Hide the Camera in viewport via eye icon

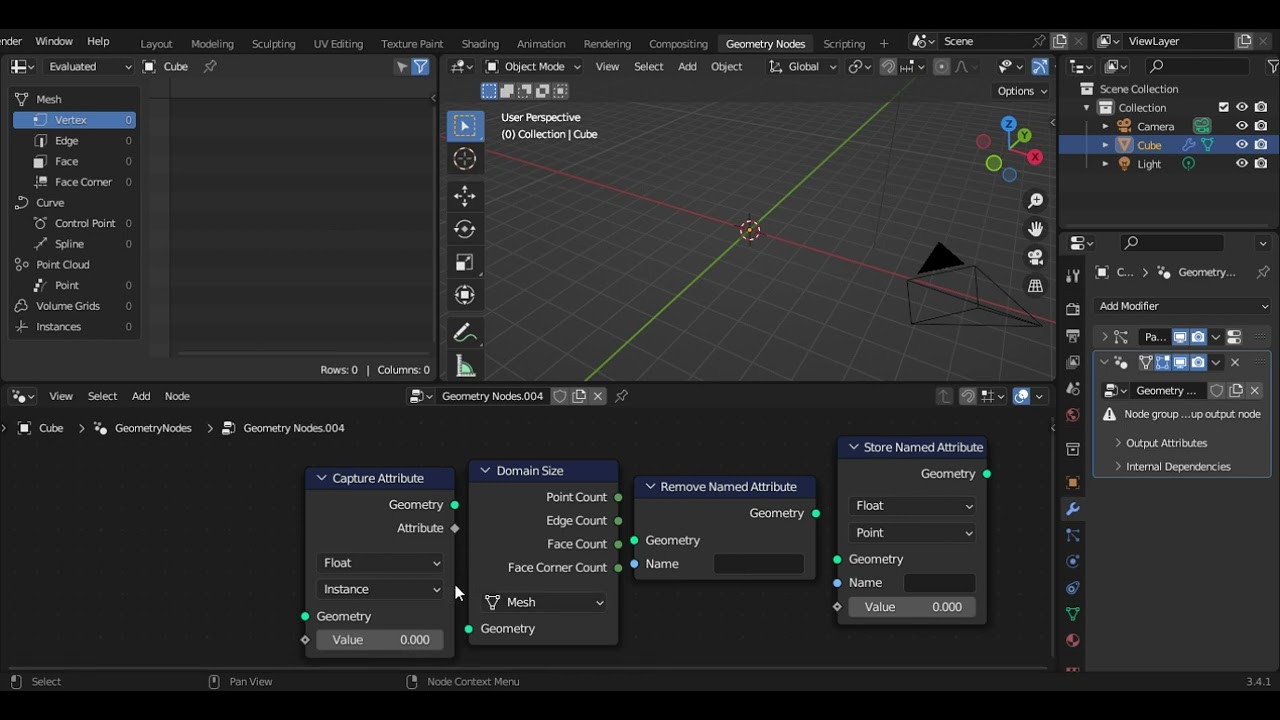click(1242, 126)
